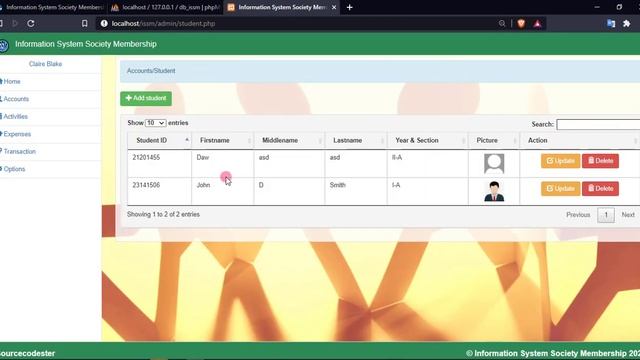Restore down the browser window

(x=619, y=7)
